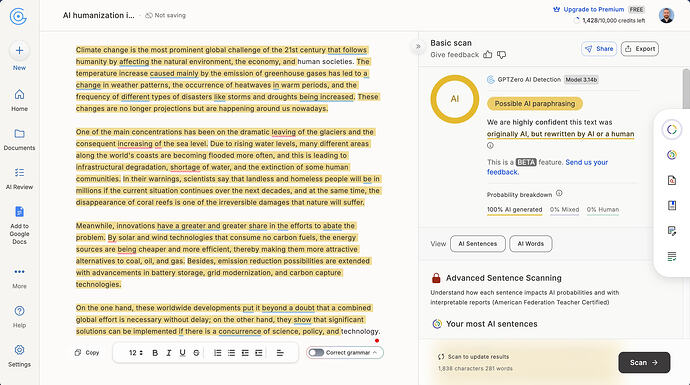Insert a bulleted list
Viewport: 690px width, 385px height.
coord(231,353)
